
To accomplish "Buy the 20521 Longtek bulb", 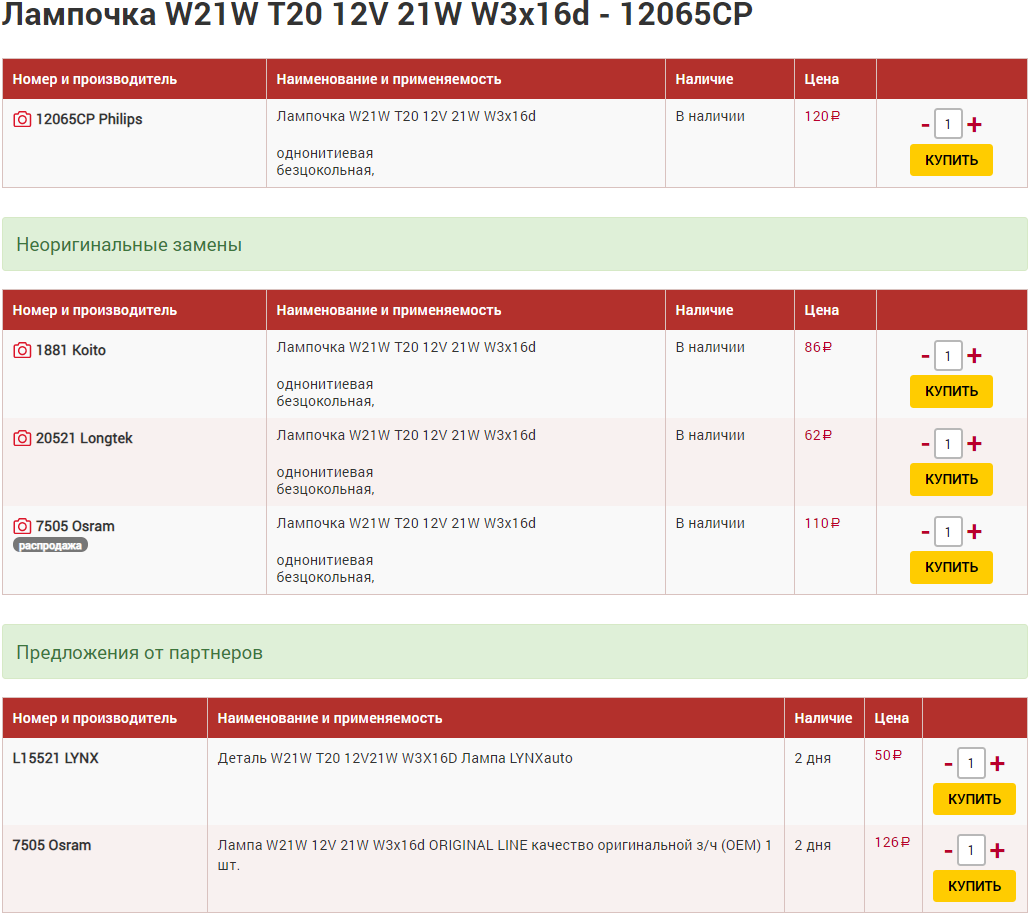I will (x=951, y=479).
